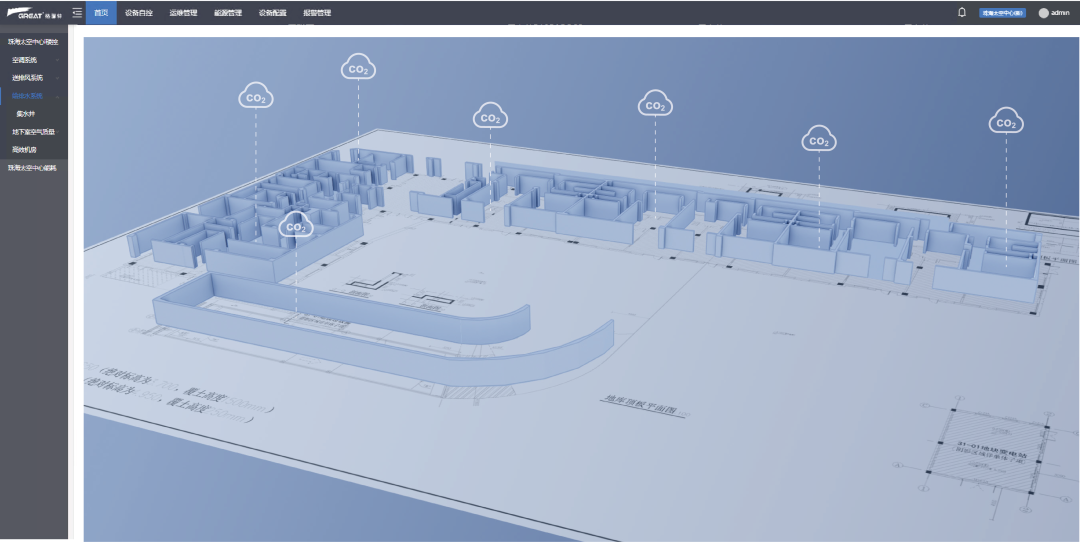Select the leftmost CO2 sensor cloud
The width and height of the screenshot is (1080, 542).
(256, 97)
